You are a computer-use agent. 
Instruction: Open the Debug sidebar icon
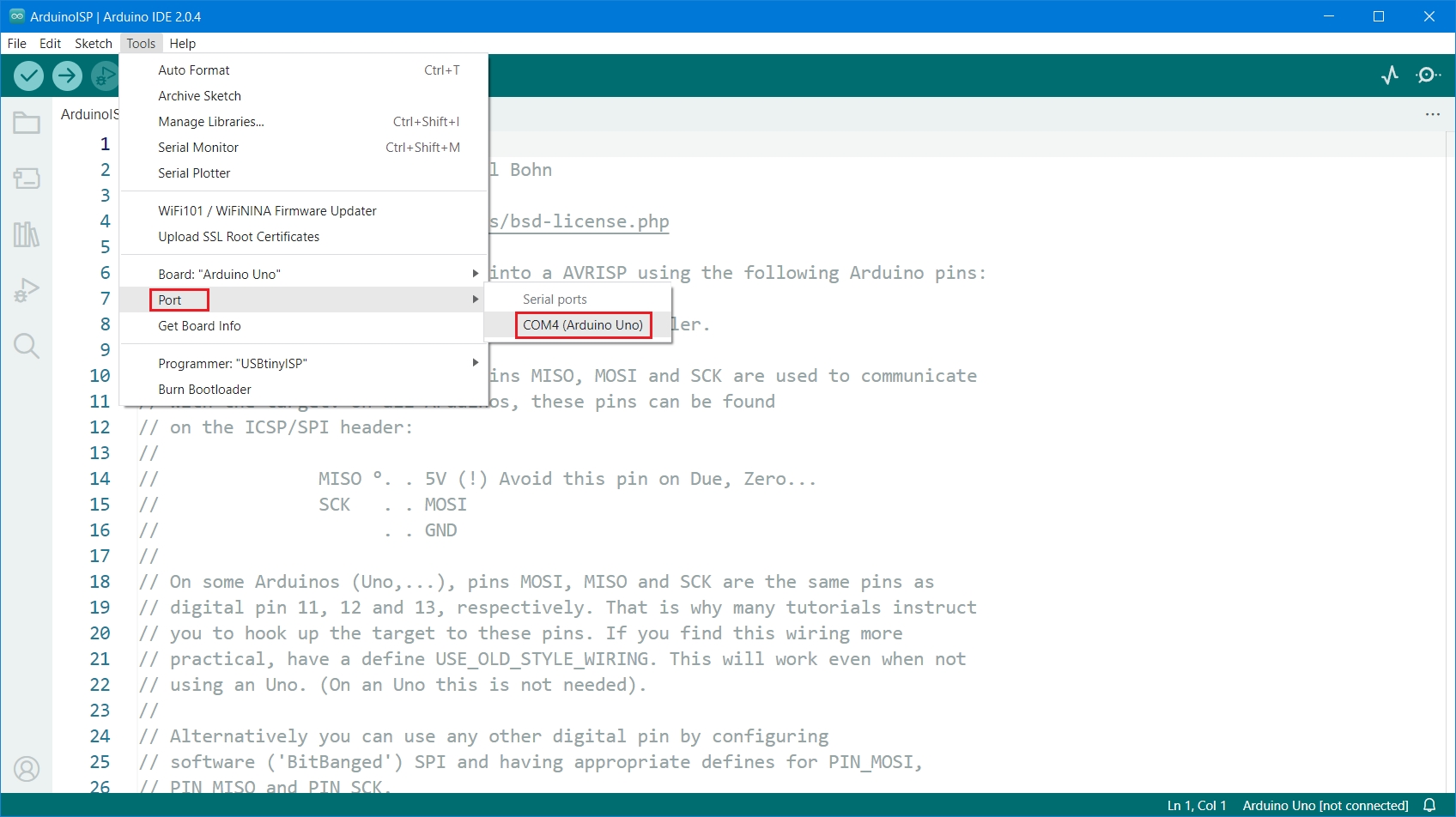point(27,290)
